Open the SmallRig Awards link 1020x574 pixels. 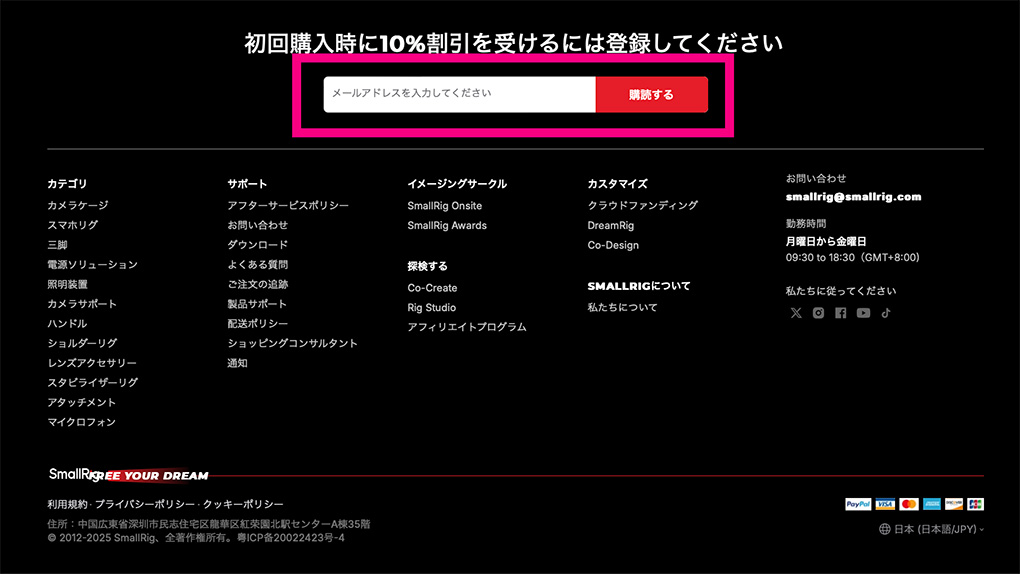pos(448,225)
